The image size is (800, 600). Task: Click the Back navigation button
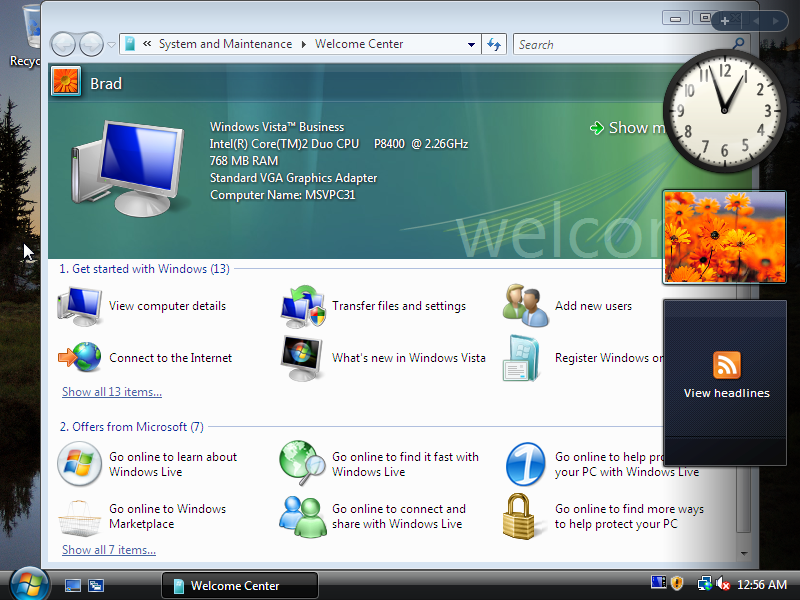(x=64, y=44)
